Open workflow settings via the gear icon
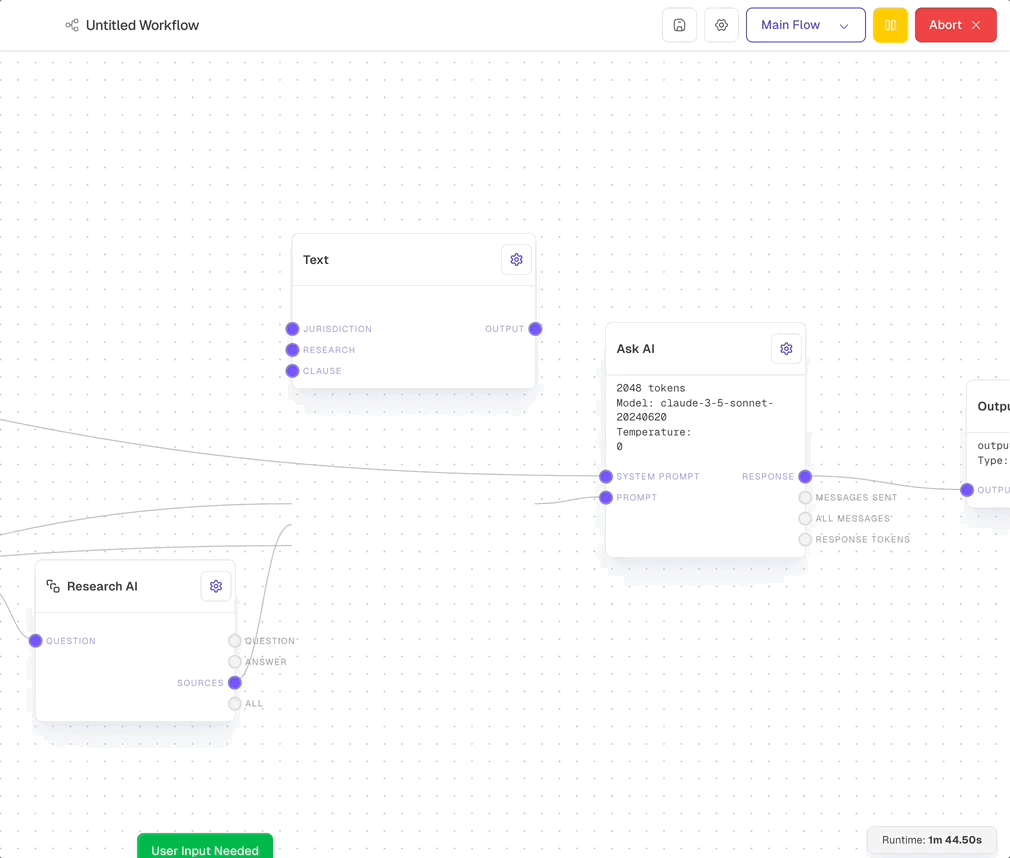The height and width of the screenshot is (858, 1010). pyautogui.click(x=721, y=25)
